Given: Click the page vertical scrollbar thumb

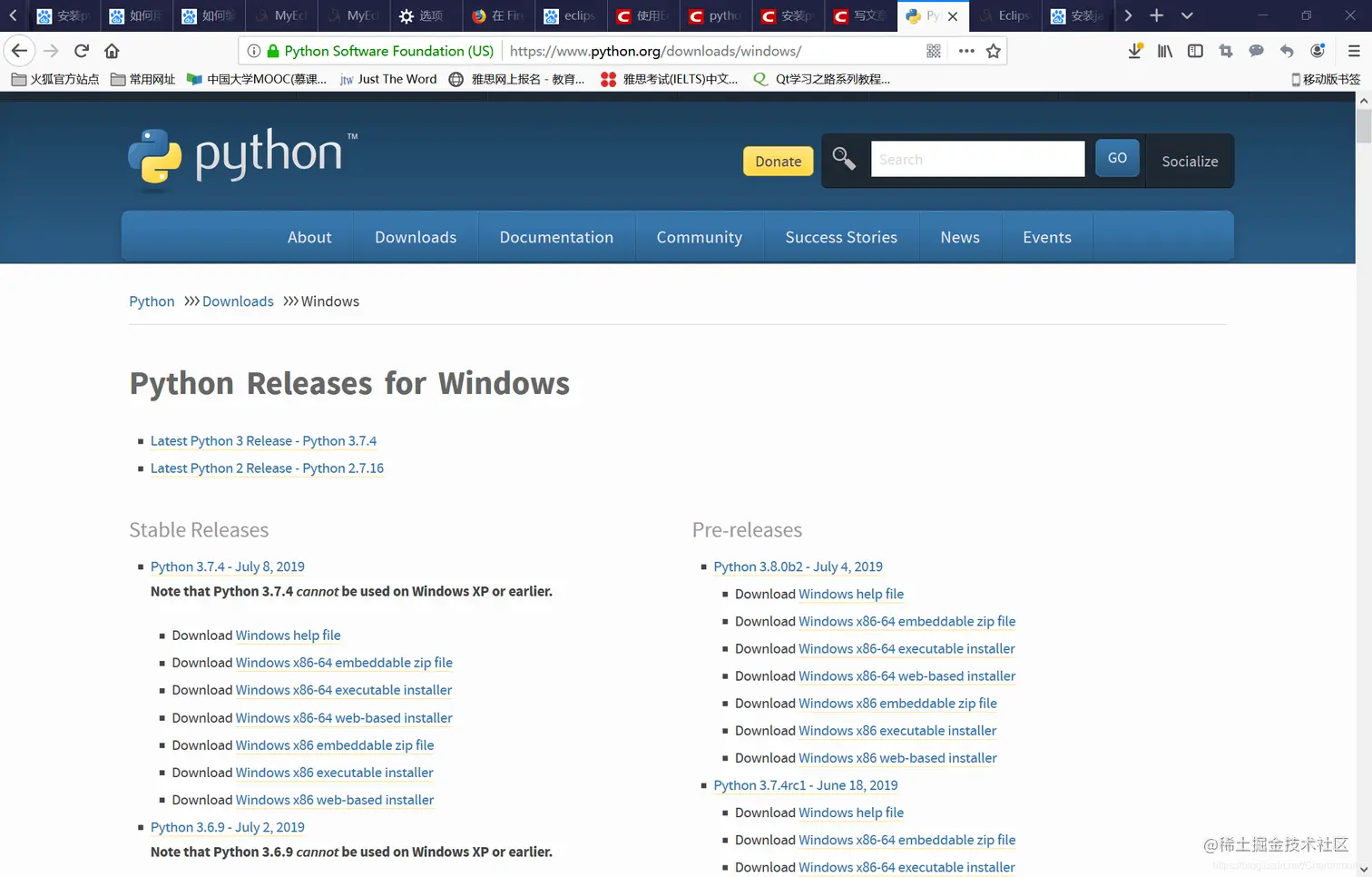Looking at the screenshot, I should pos(1363,126).
